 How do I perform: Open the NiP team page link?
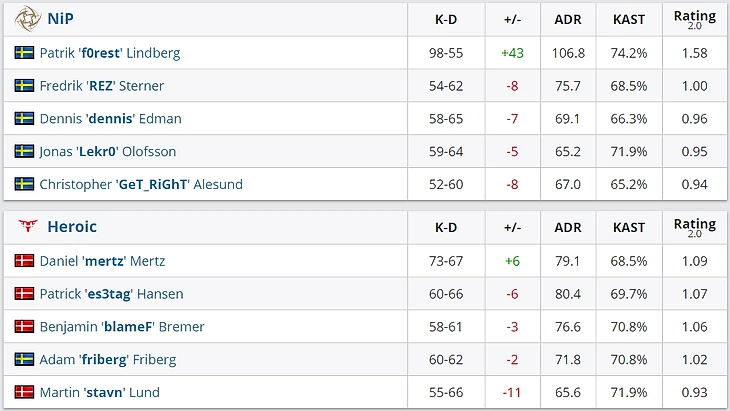coord(61,19)
